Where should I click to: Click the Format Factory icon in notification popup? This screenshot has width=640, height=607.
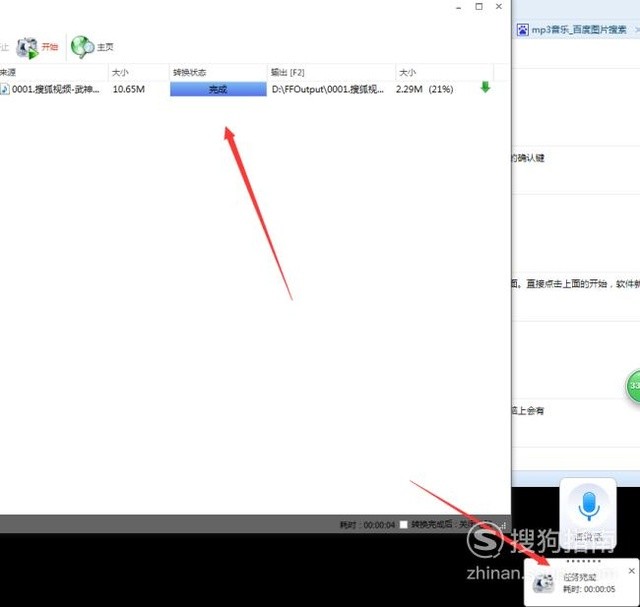(544, 583)
